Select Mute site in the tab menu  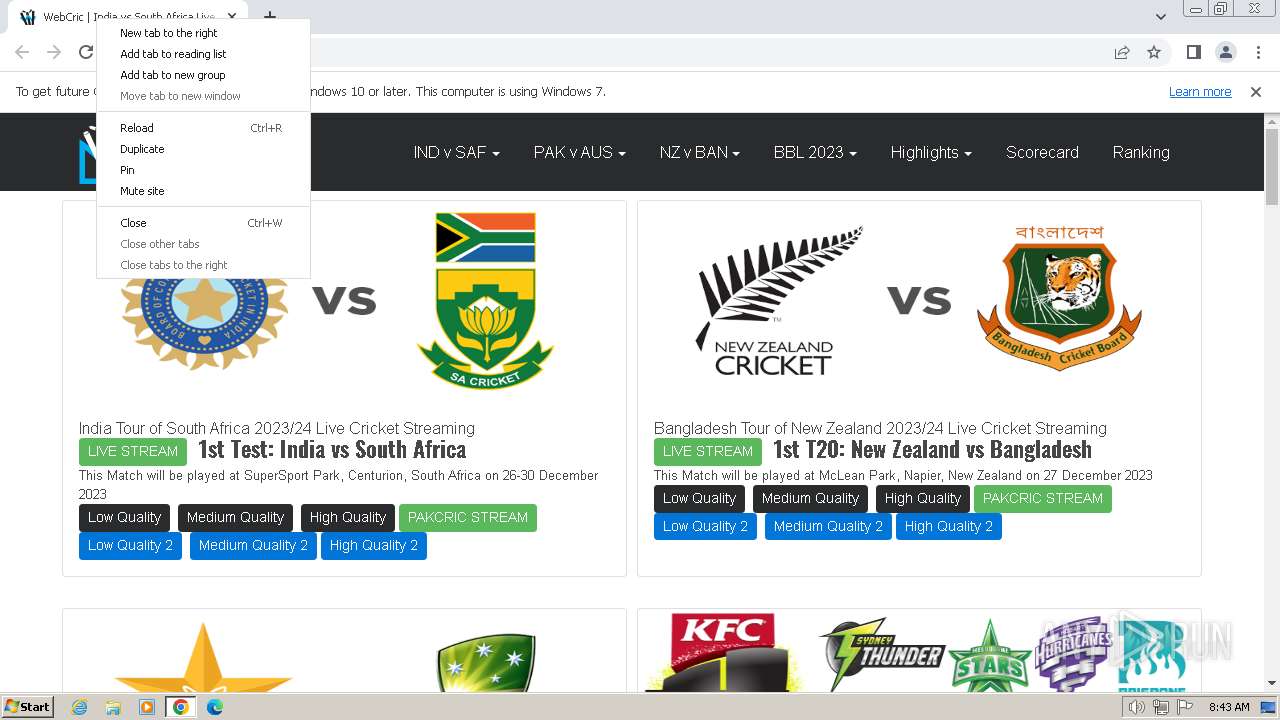click(203, 191)
